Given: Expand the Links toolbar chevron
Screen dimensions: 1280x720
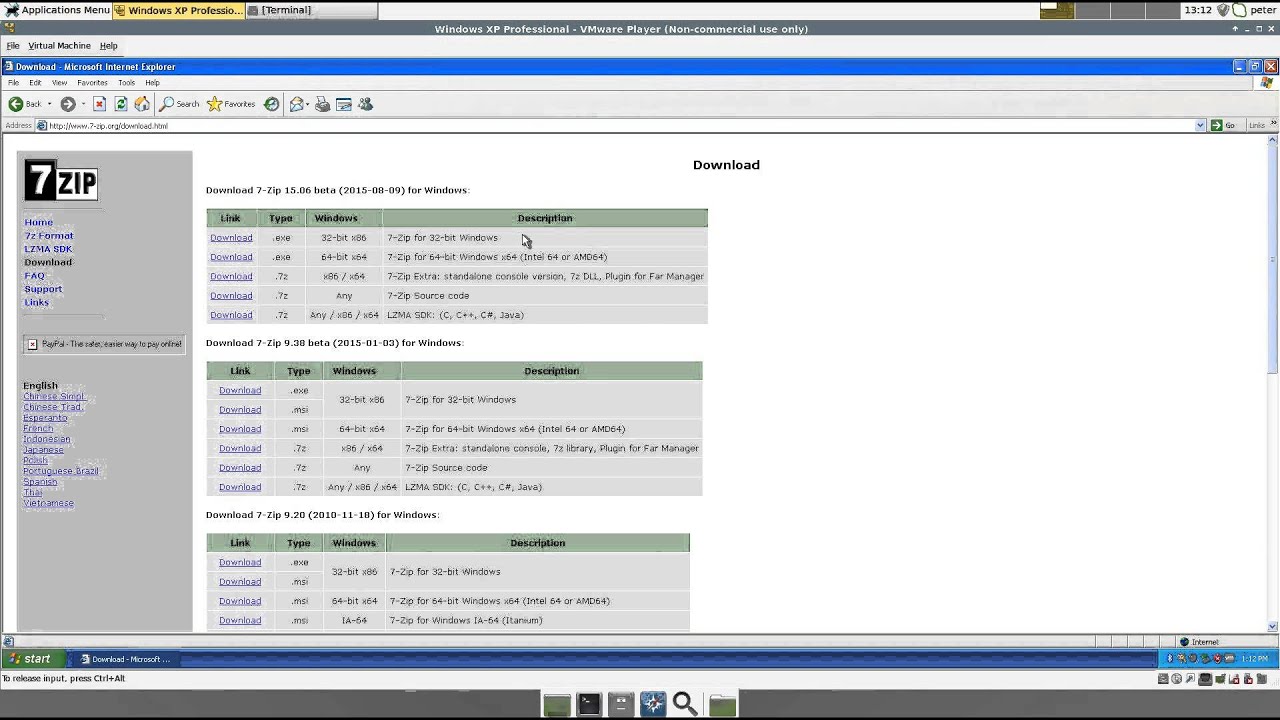Looking at the screenshot, I should [x=1272, y=125].
